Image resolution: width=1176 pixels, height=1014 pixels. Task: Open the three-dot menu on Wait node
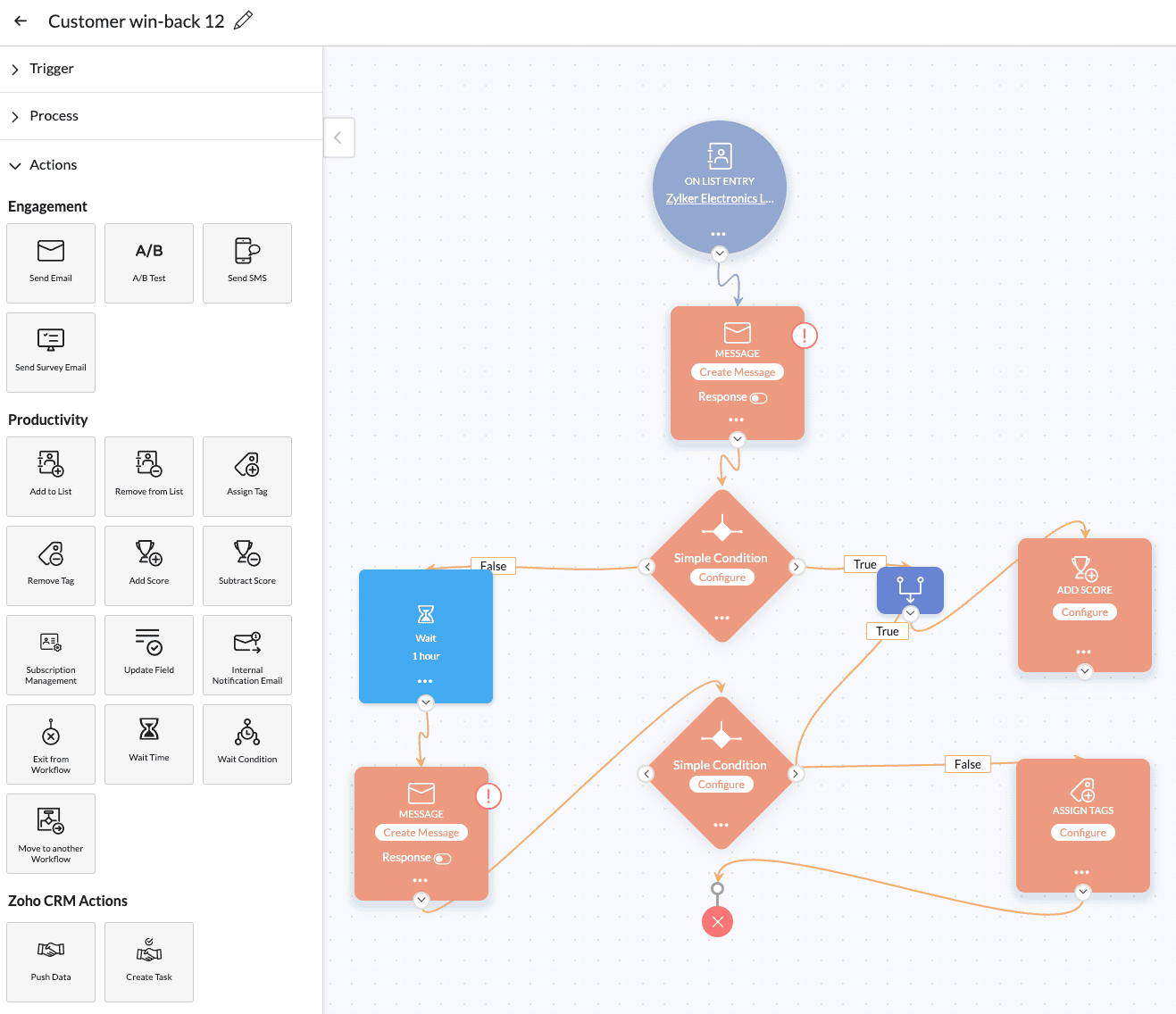point(425,681)
